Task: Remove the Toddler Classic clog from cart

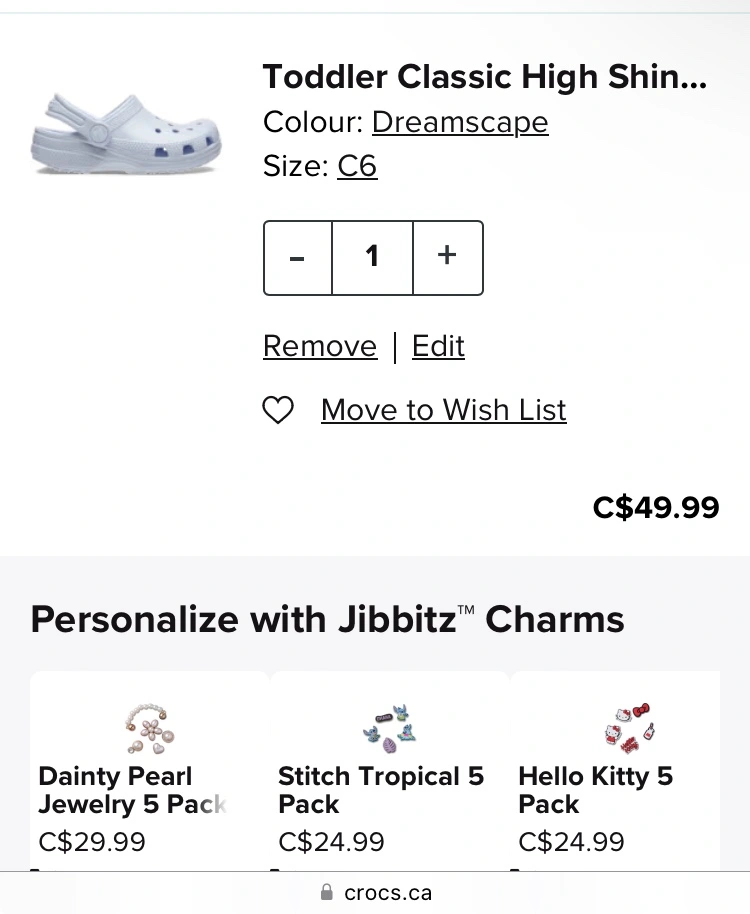Action: 320,346
